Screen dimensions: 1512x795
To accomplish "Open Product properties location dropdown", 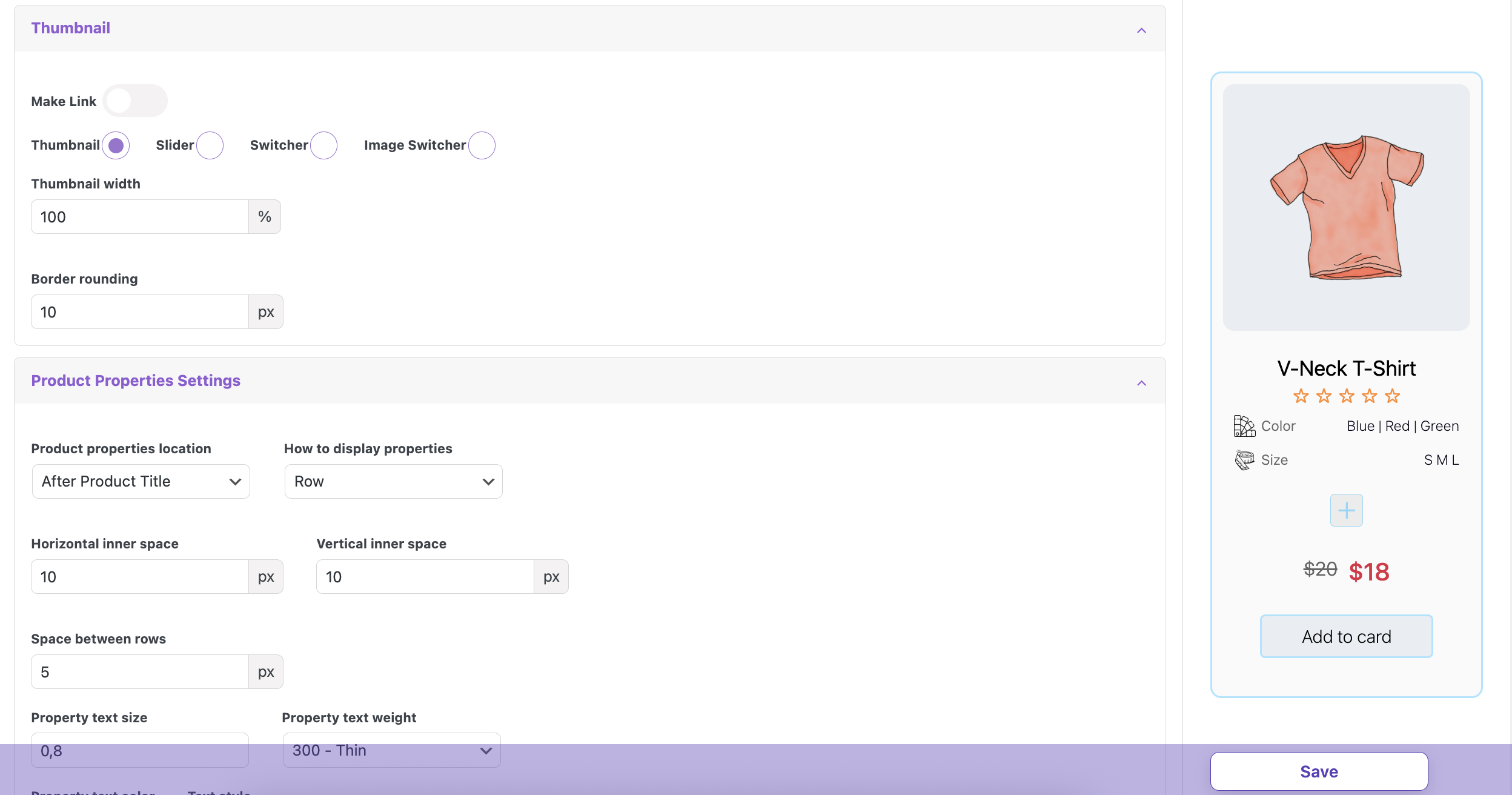I will (141, 482).
